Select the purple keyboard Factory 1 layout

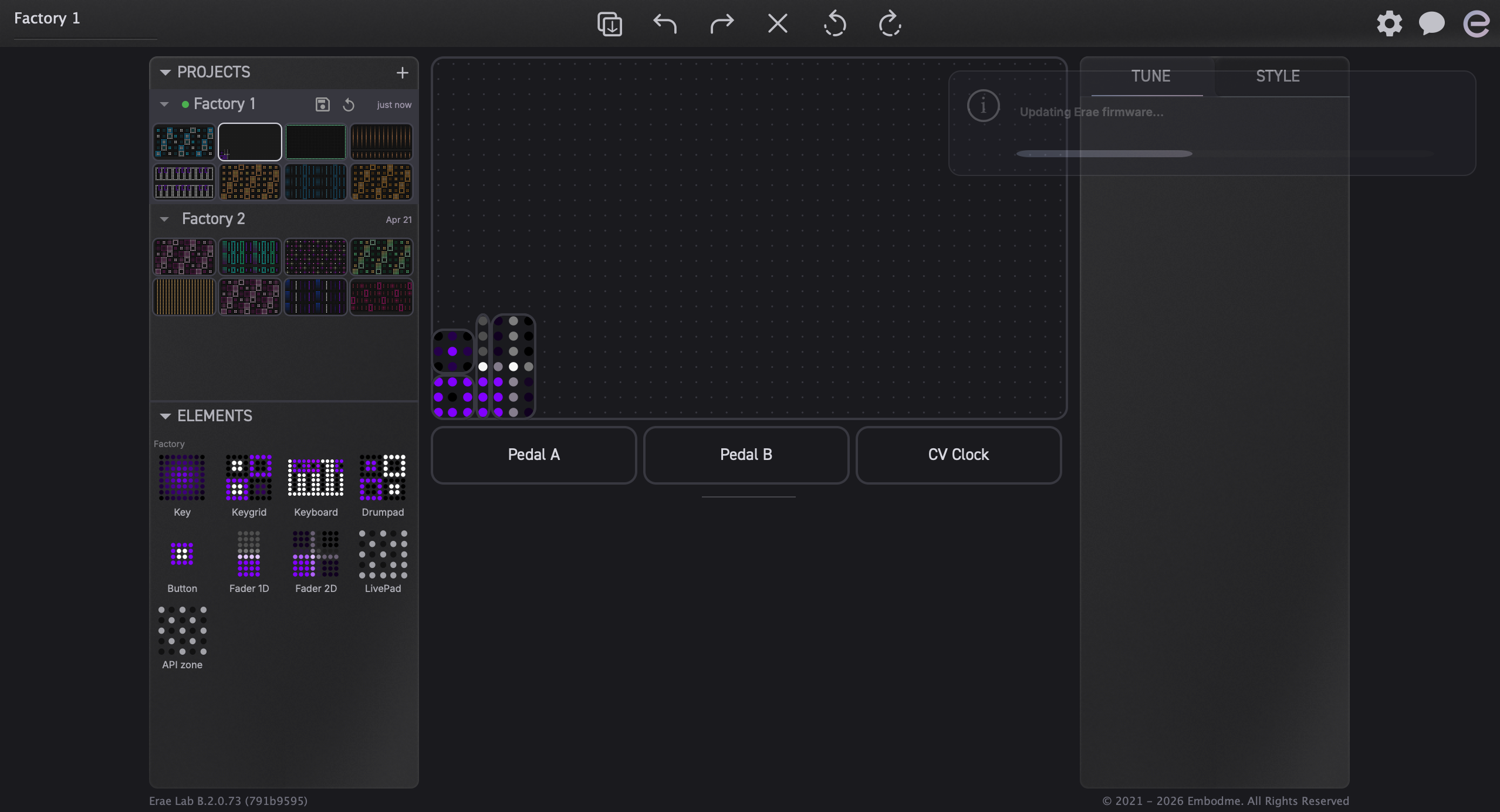[184, 182]
